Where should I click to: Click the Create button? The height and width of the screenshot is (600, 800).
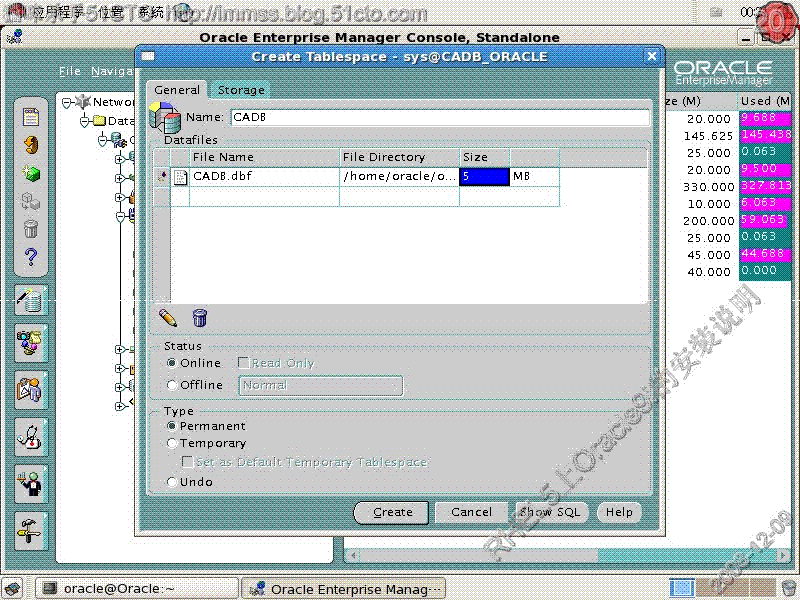click(x=392, y=512)
